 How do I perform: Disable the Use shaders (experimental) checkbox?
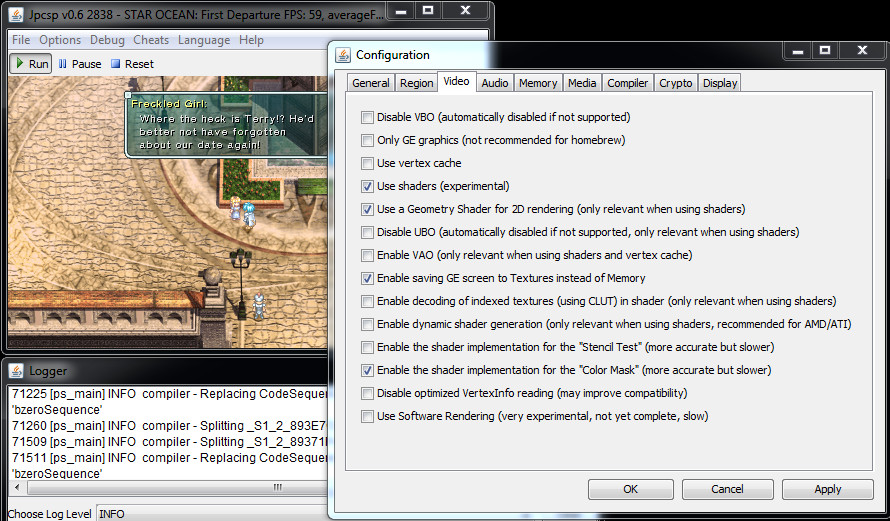tap(368, 186)
